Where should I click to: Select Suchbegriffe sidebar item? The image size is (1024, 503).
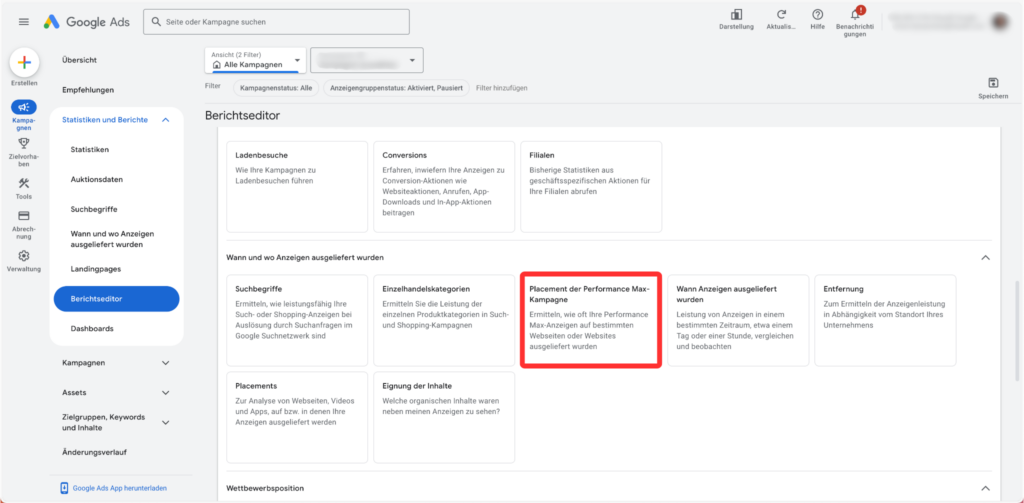coord(94,209)
